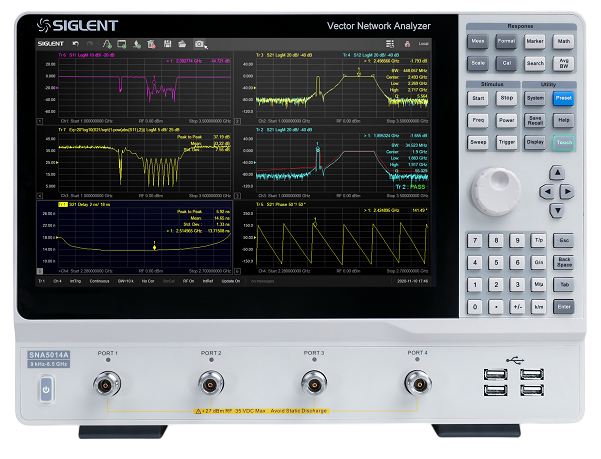Open the BW=10k setting in status bar
The image size is (601, 459).
coord(125,281)
